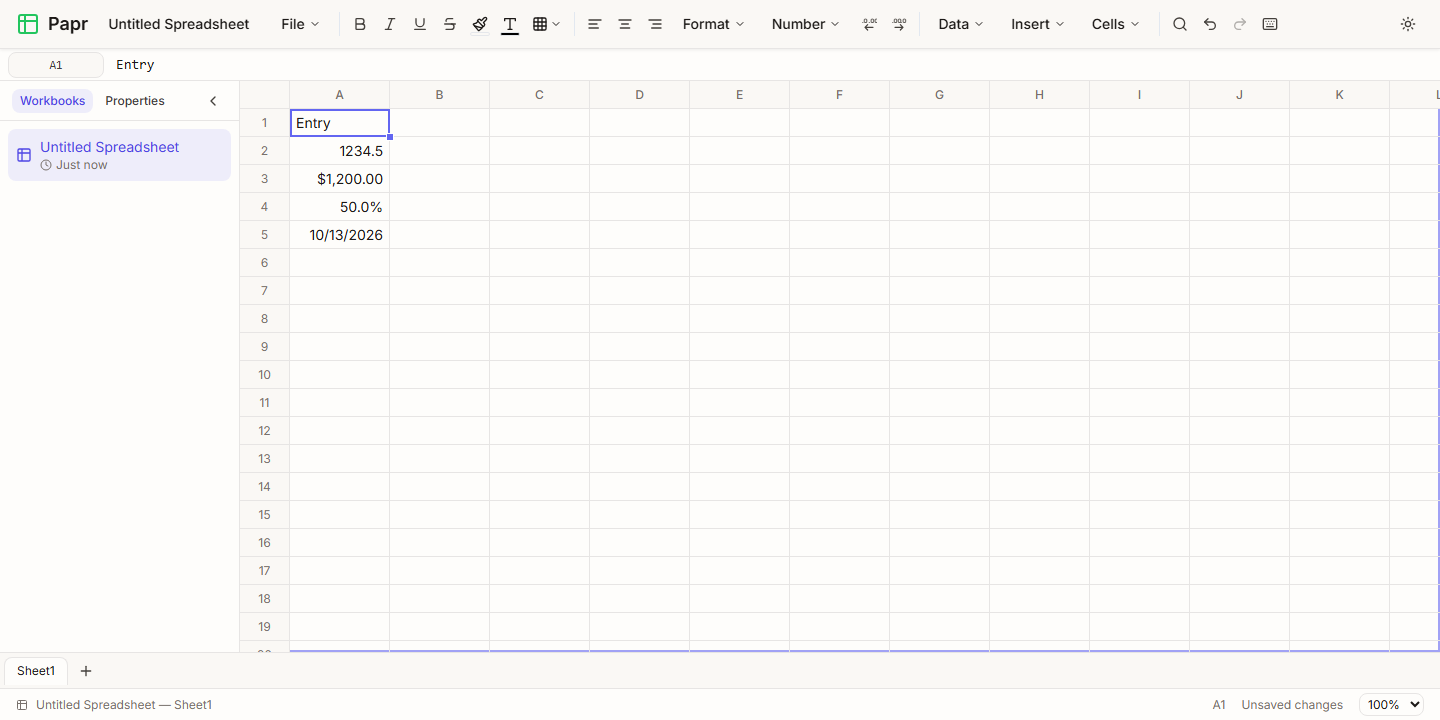The image size is (1440, 720).
Task: Add a new sheet
Action: pyautogui.click(x=86, y=671)
